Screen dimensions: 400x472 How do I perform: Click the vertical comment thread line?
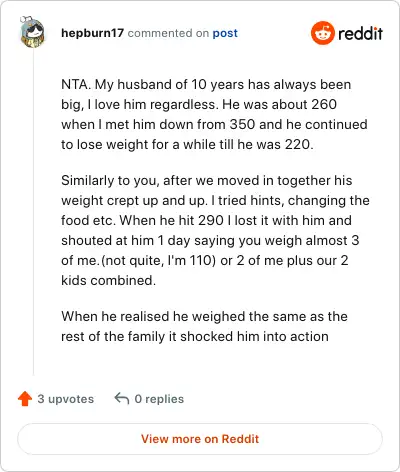[33, 212]
